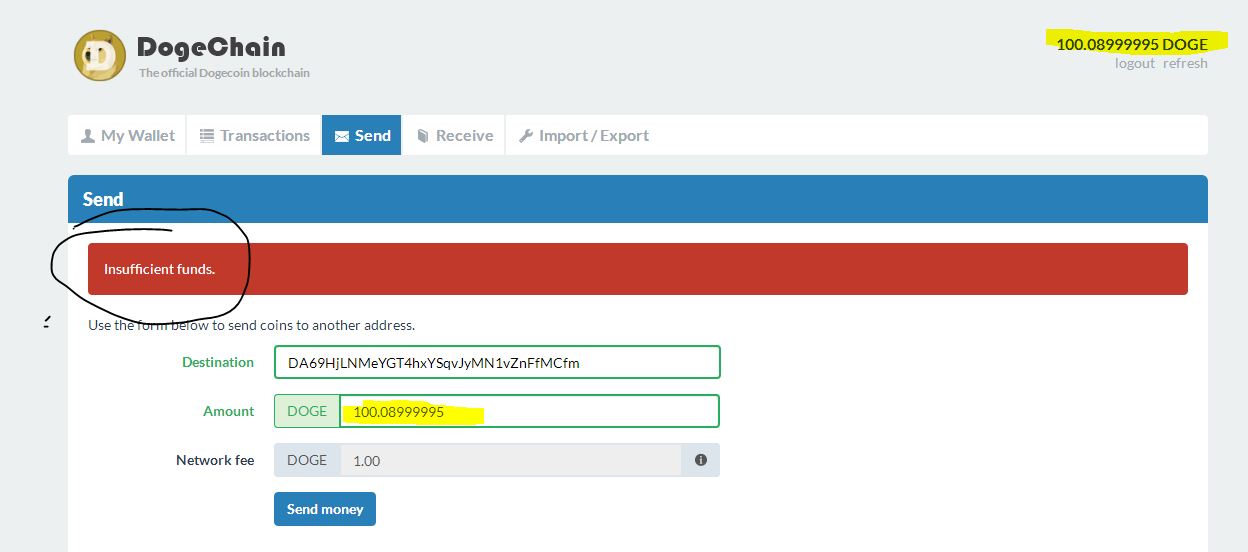
Task: Open the Receive tab
Action: click(x=454, y=135)
